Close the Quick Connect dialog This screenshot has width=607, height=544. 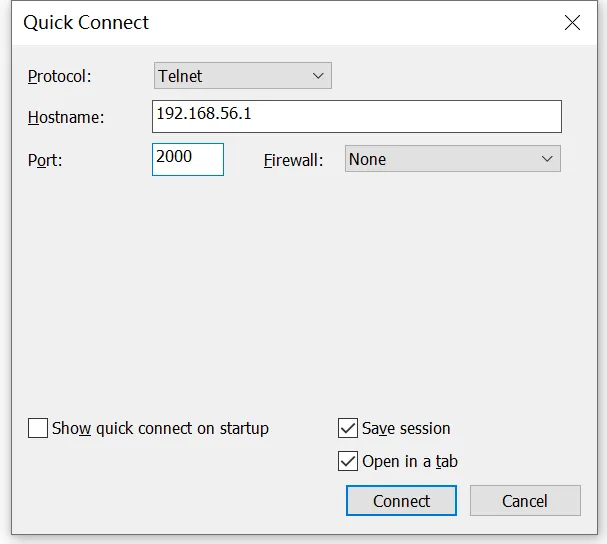pyautogui.click(x=572, y=23)
